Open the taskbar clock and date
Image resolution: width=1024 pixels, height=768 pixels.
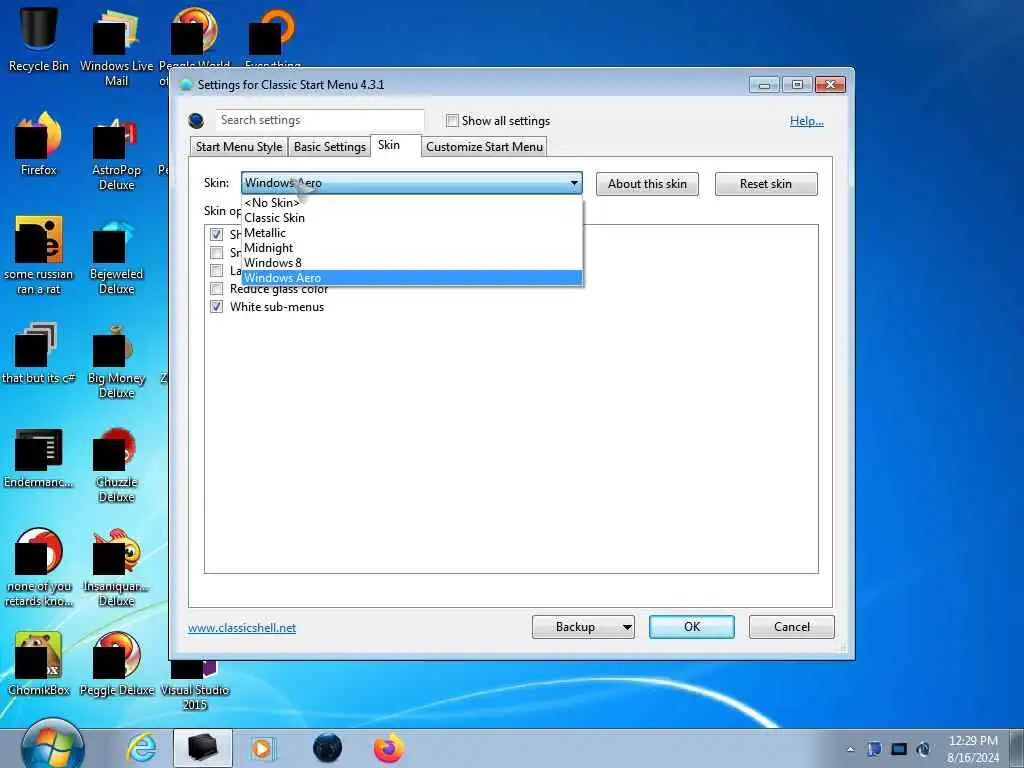click(x=973, y=749)
